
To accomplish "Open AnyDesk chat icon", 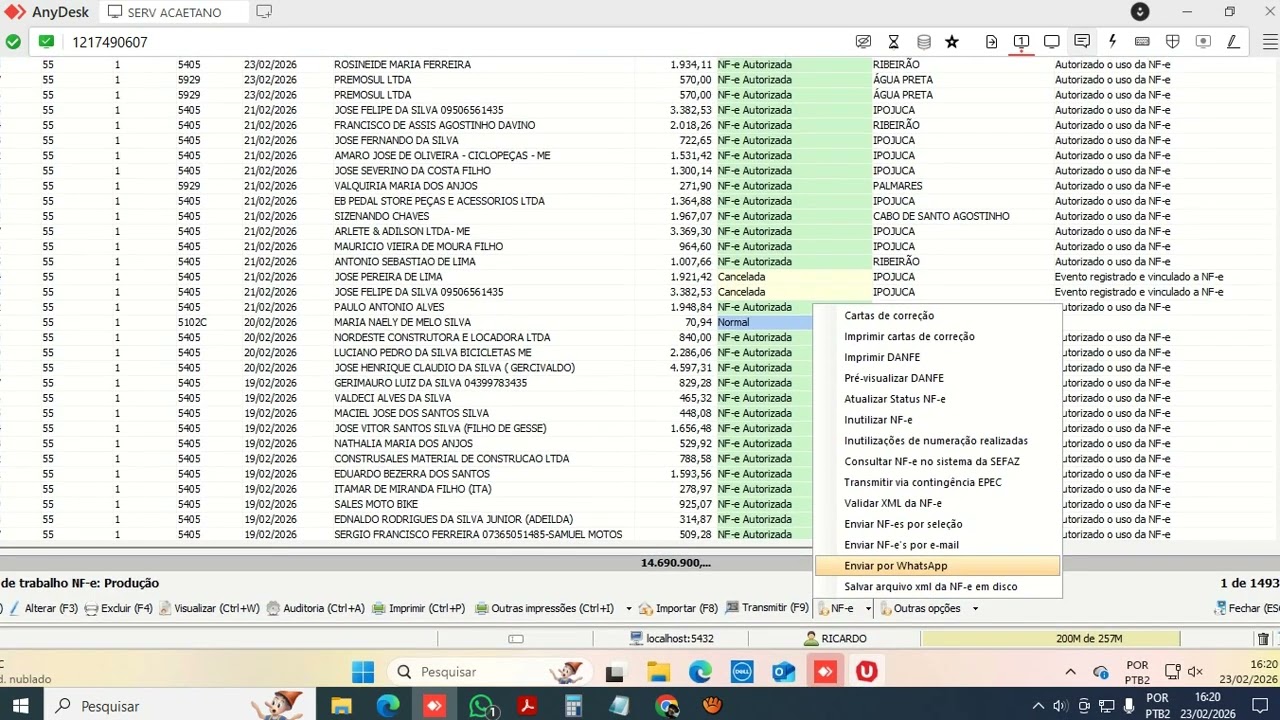I will tap(1082, 42).
